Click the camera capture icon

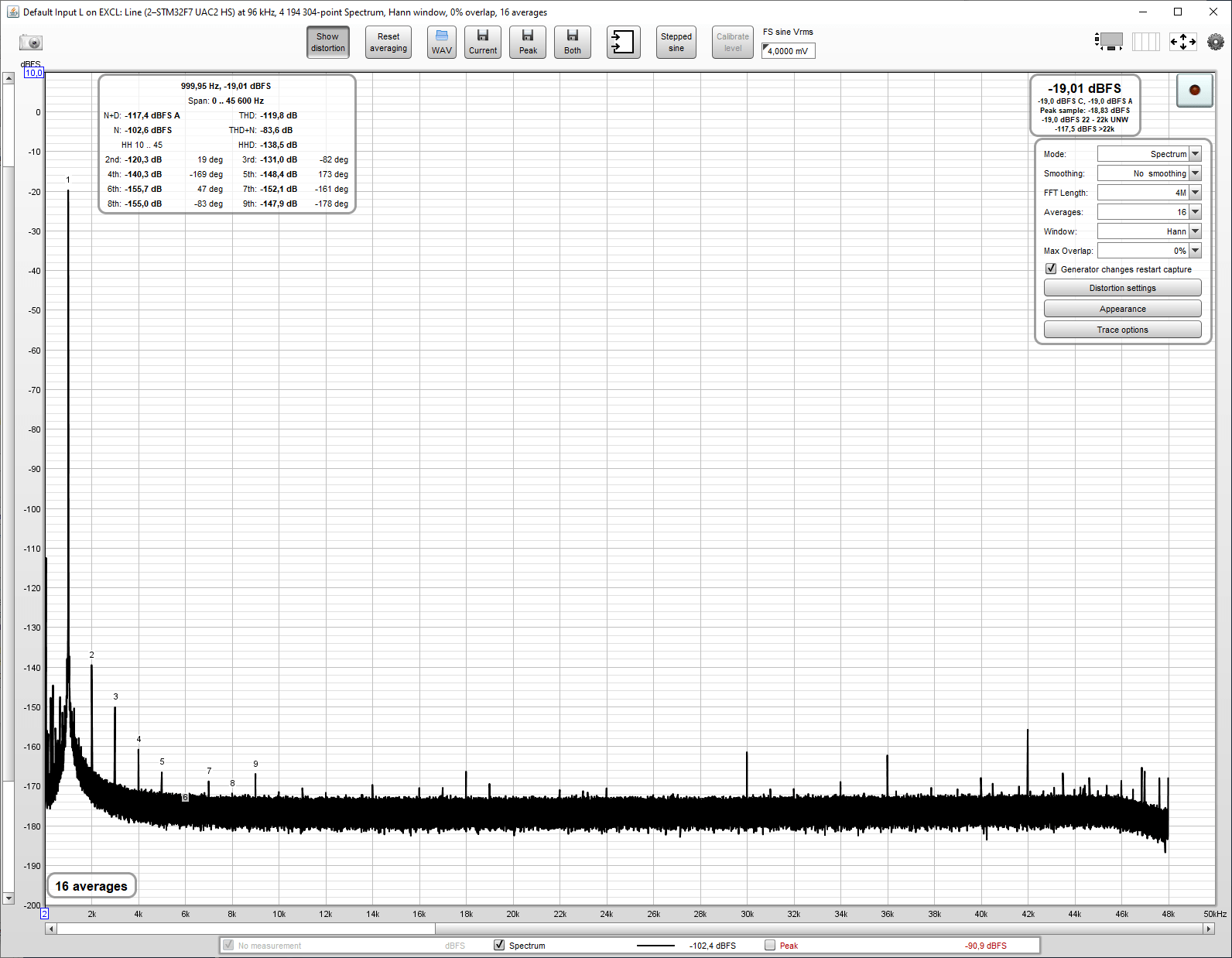[x=31, y=43]
